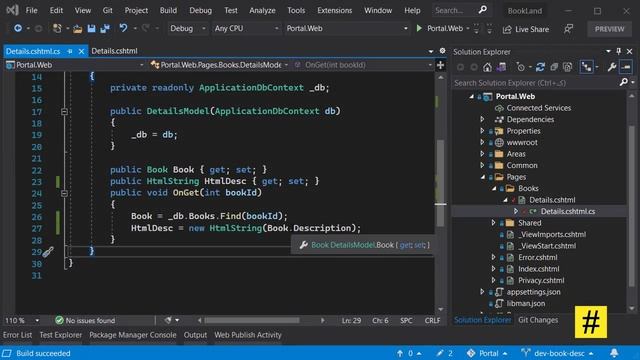Click the Solution Explorer vertical scrollbar
This screenshot has height=360, width=640.
[631, 206]
